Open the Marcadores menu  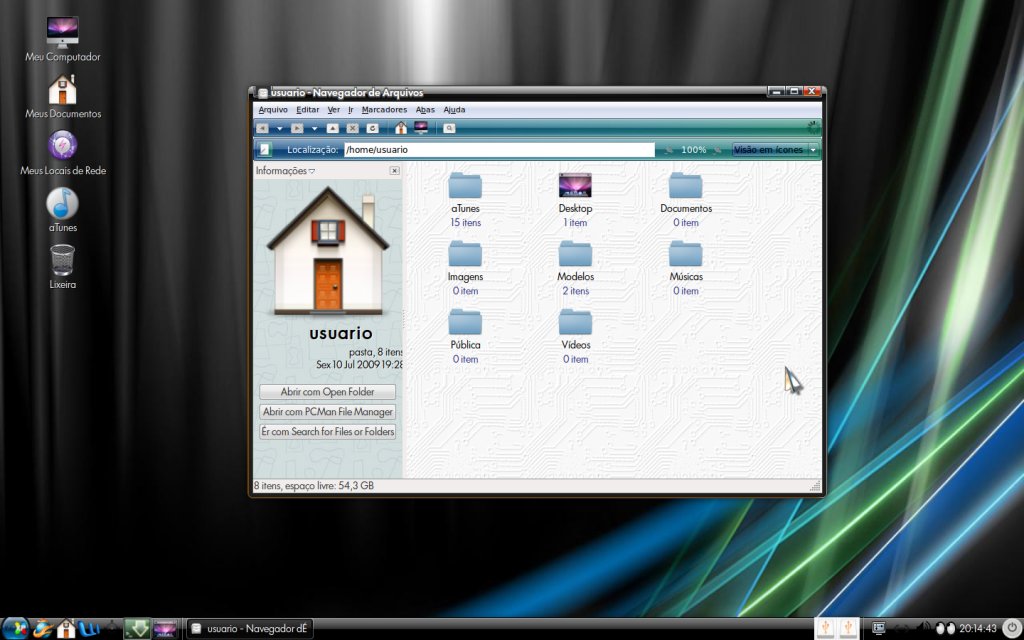click(x=383, y=109)
